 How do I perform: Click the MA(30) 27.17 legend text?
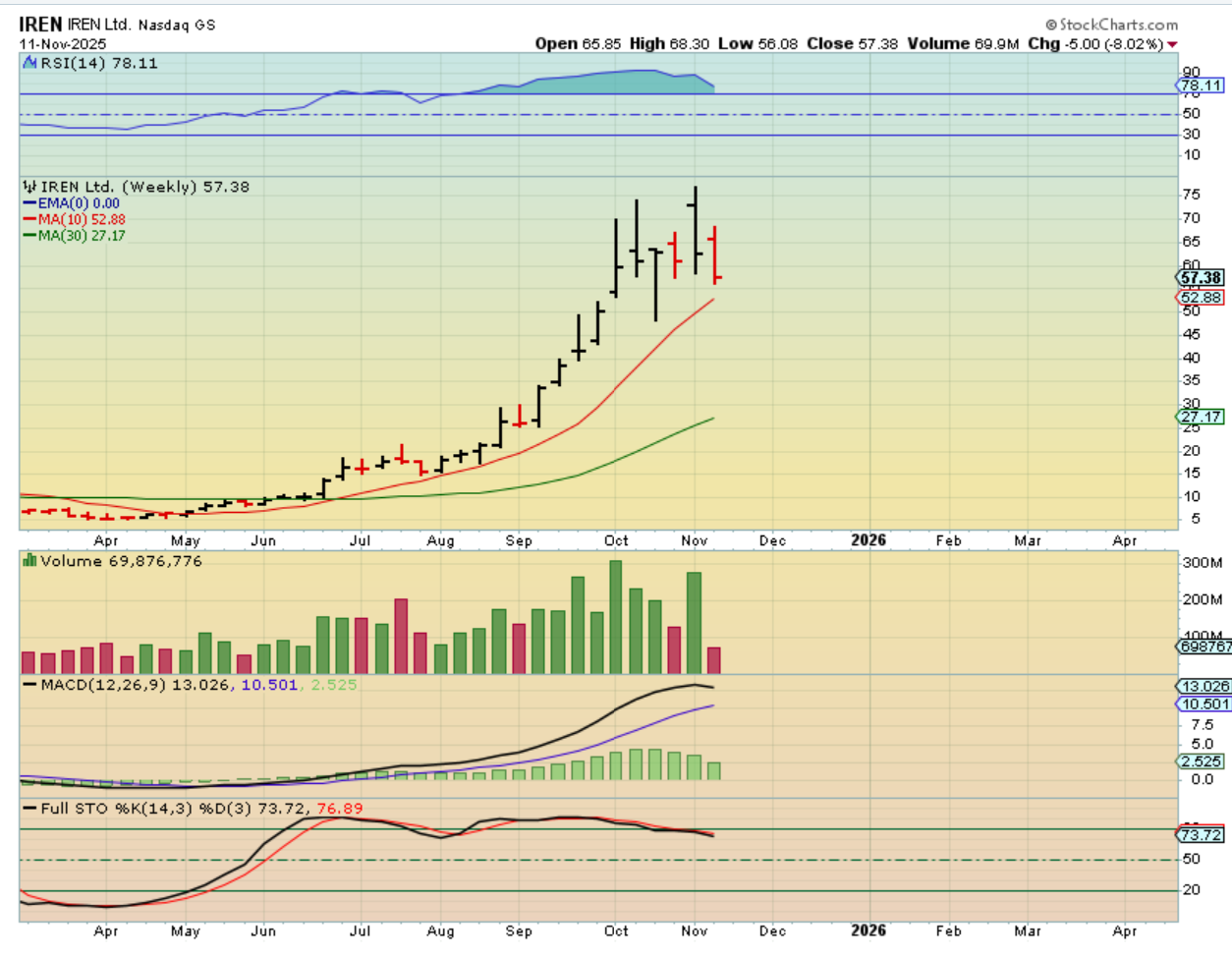click(82, 236)
